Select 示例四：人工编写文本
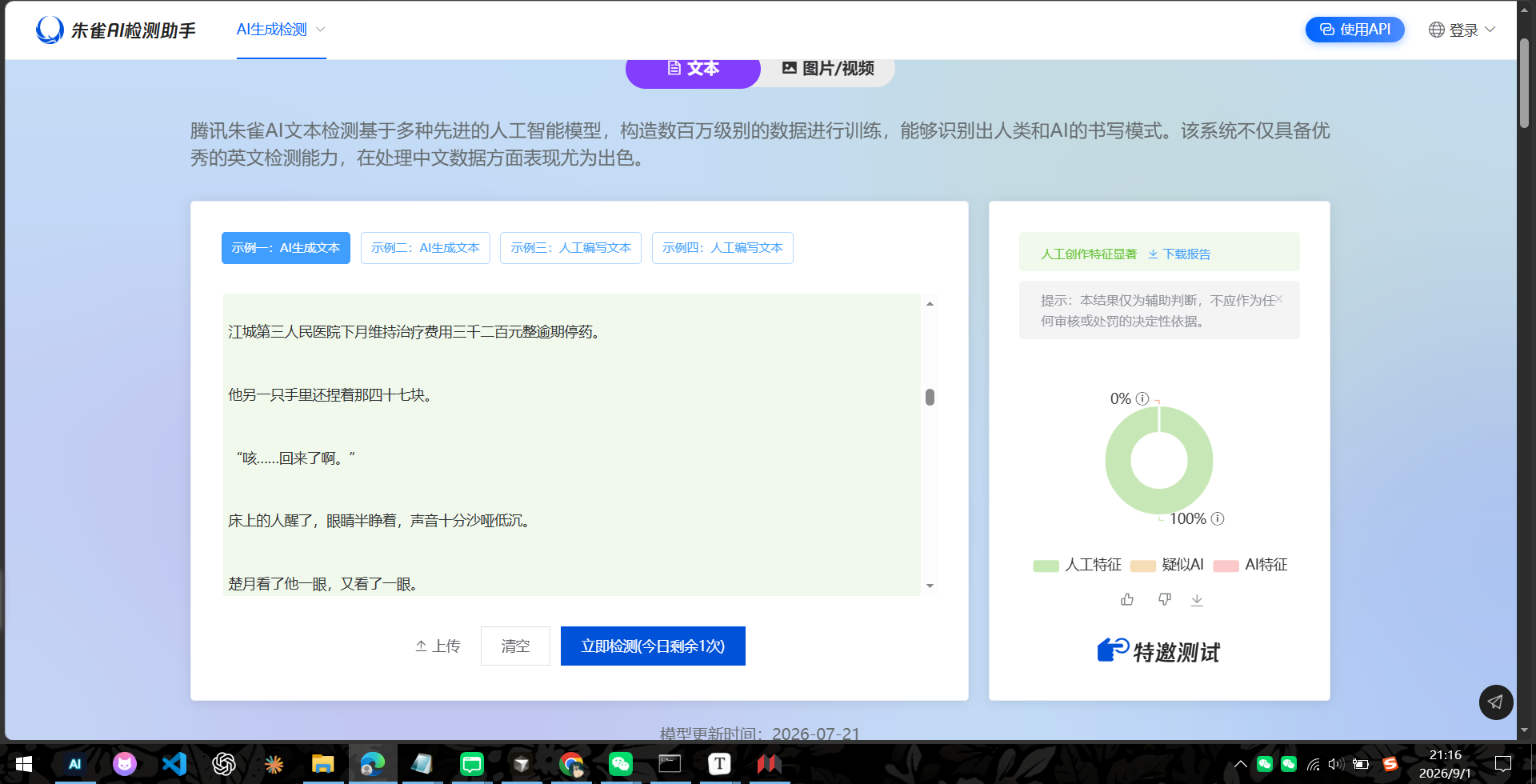Image resolution: width=1536 pixels, height=784 pixels. (x=722, y=248)
